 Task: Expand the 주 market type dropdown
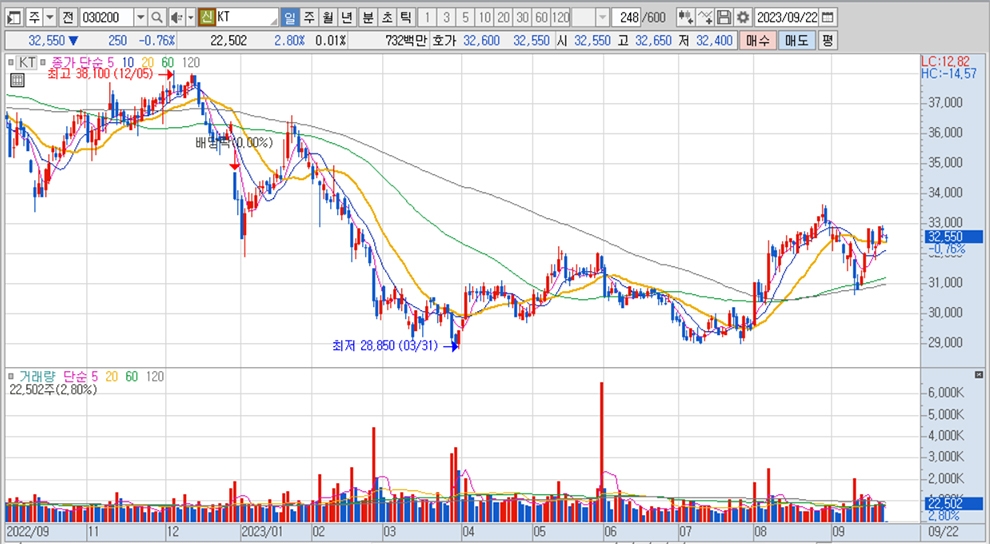tap(51, 17)
